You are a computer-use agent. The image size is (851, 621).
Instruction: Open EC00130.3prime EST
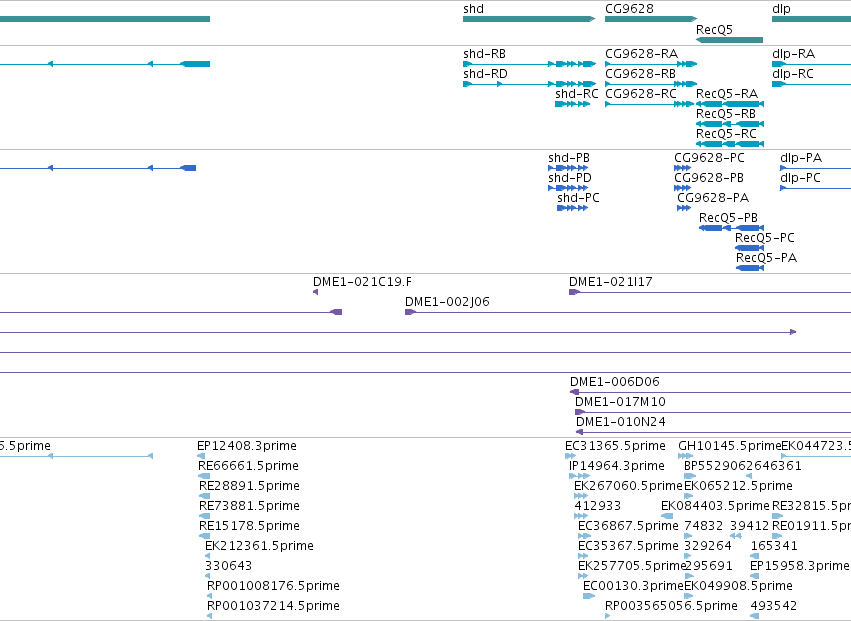pyautogui.click(x=633, y=587)
